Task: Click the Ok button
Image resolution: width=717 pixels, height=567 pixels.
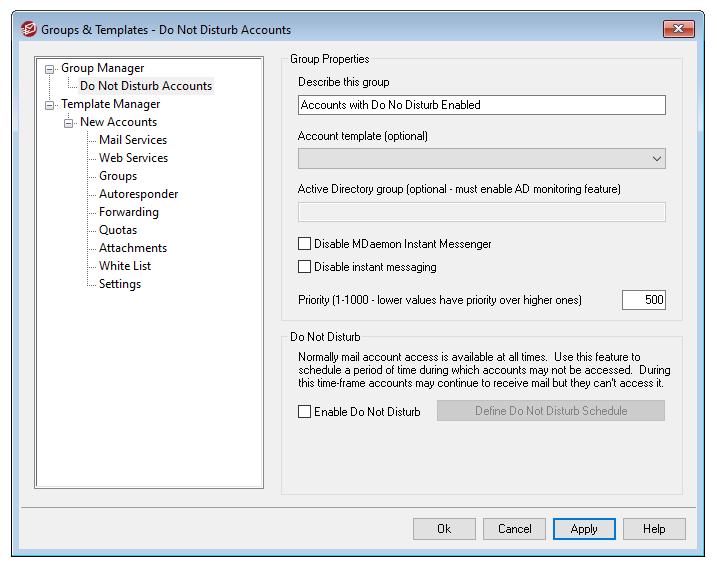Action: (444, 529)
